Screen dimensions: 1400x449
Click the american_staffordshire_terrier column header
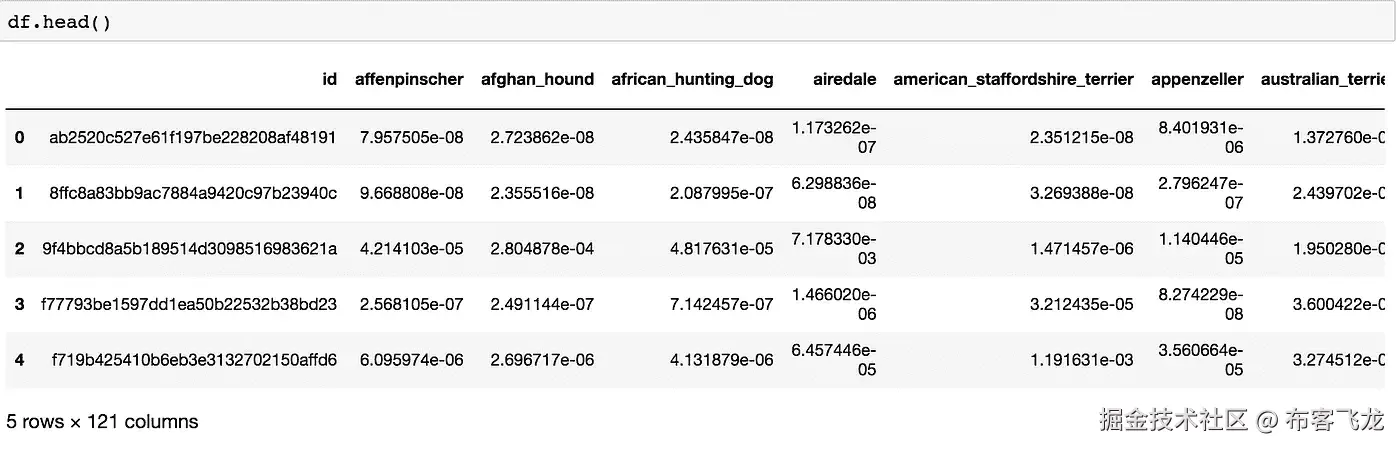1013,79
